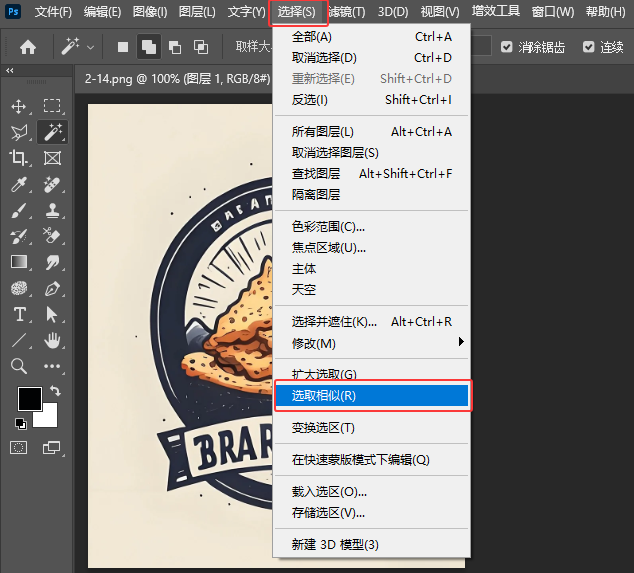Choose Intersect with Selection mode
Viewport: 634px width, 573px height.
tap(201, 47)
